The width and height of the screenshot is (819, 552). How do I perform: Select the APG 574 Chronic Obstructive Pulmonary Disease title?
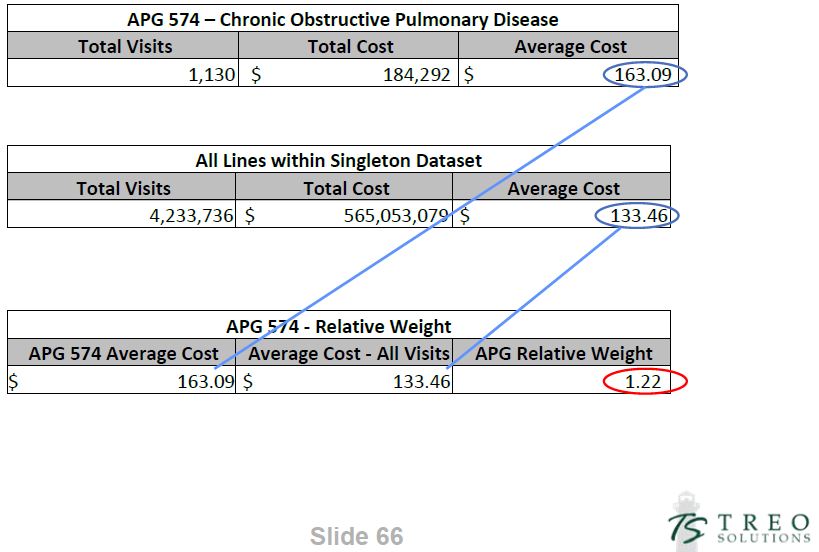pos(343,19)
